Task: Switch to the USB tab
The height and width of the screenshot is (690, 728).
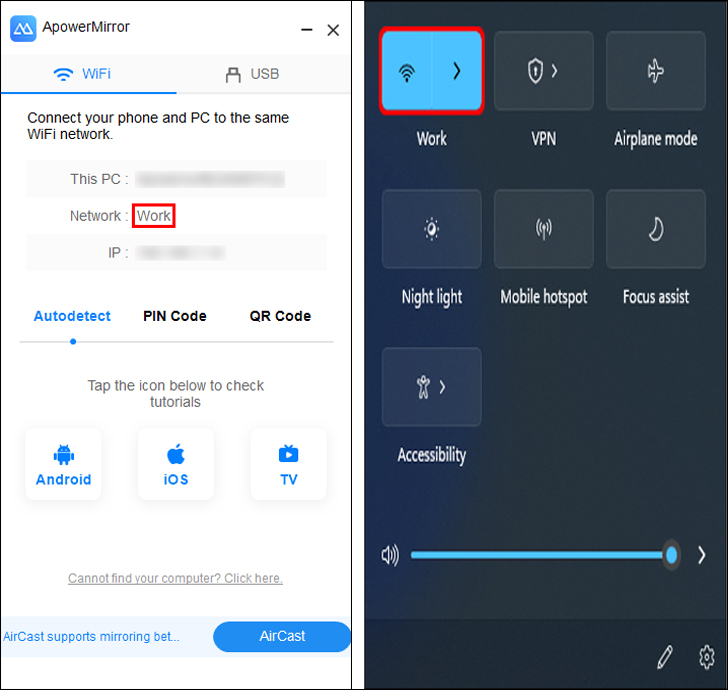Action: point(253,74)
